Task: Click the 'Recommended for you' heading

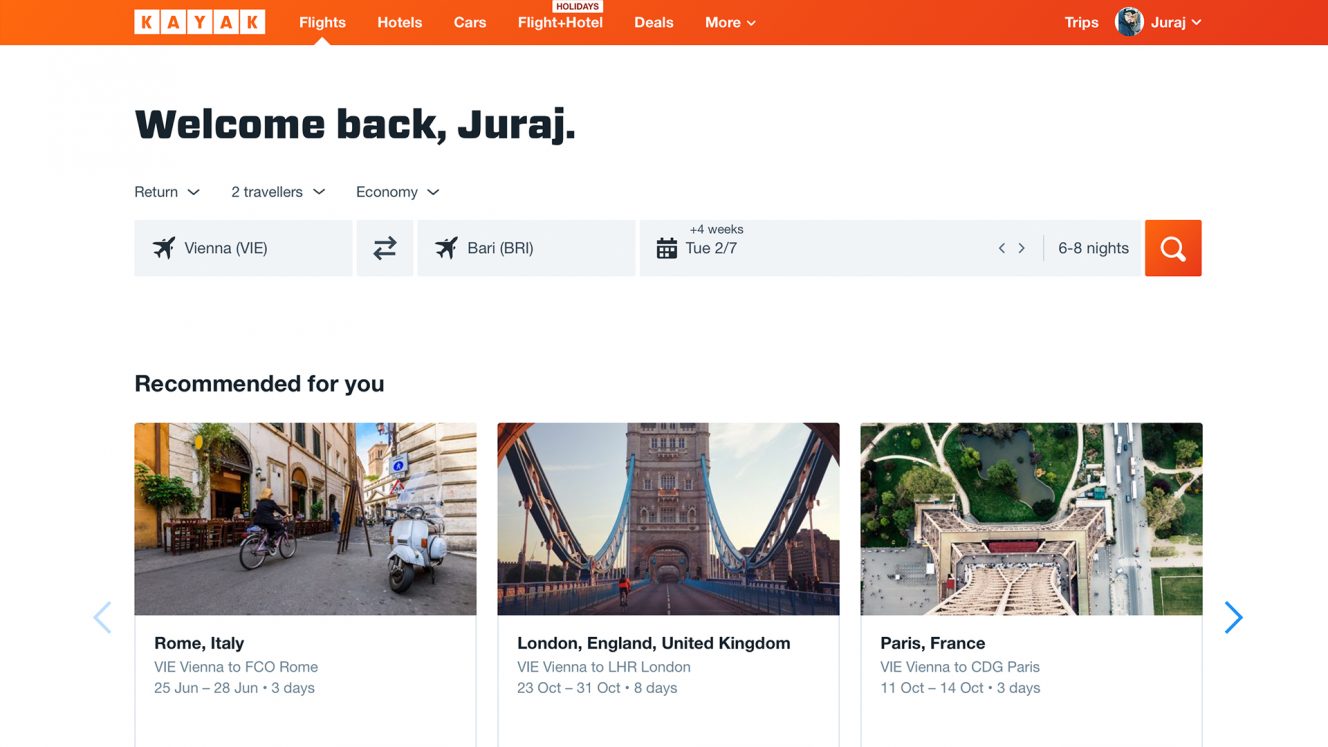Action: coord(259,384)
